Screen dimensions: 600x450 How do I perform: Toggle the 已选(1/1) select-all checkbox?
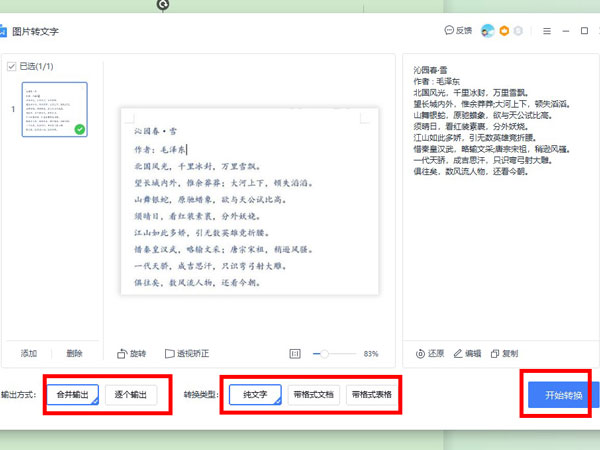[x=11, y=67]
